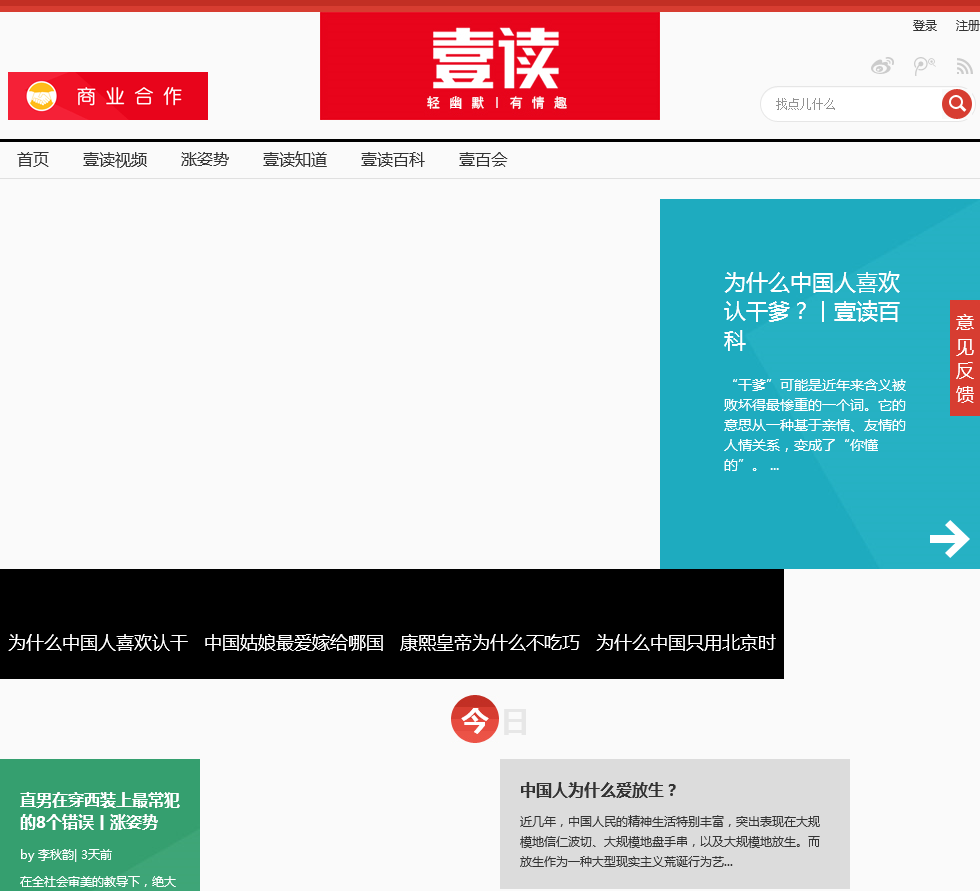Open the 壹读视频 menu item
Image resolution: width=980 pixels, height=891 pixels.
coord(115,160)
